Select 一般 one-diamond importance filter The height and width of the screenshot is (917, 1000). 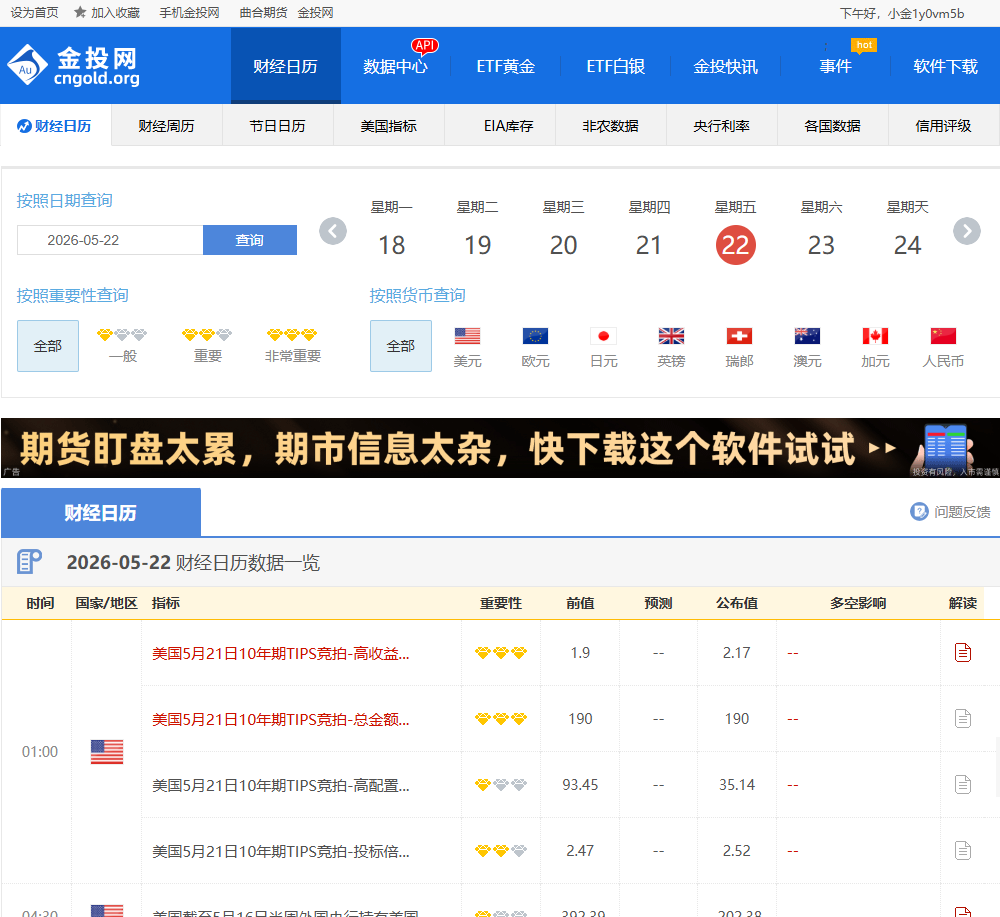pyautogui.click(x=122, y=346)
